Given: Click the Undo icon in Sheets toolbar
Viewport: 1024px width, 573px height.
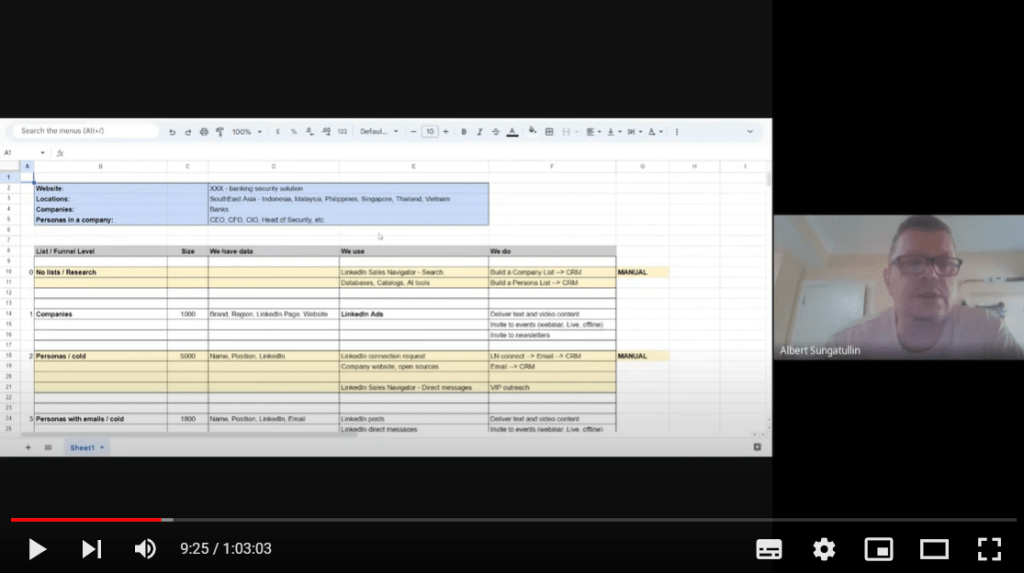Looking at the screenshot, I should click(172, 132).
